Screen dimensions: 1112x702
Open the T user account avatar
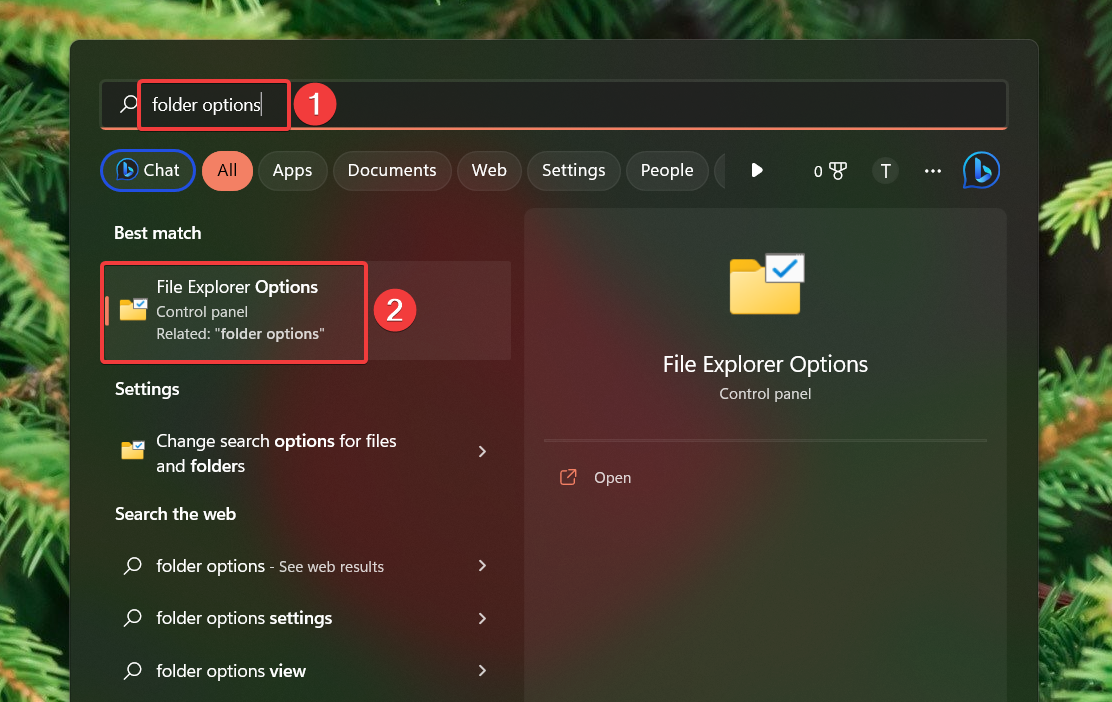click(885, 171)
